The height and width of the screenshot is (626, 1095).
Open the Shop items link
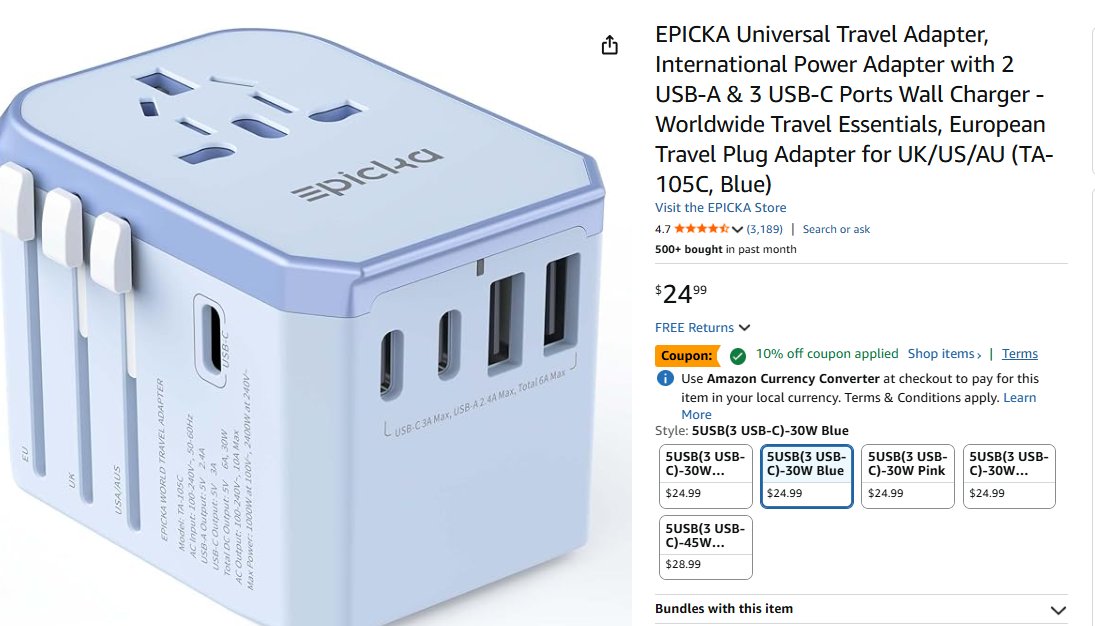click(x=944, y=354)
